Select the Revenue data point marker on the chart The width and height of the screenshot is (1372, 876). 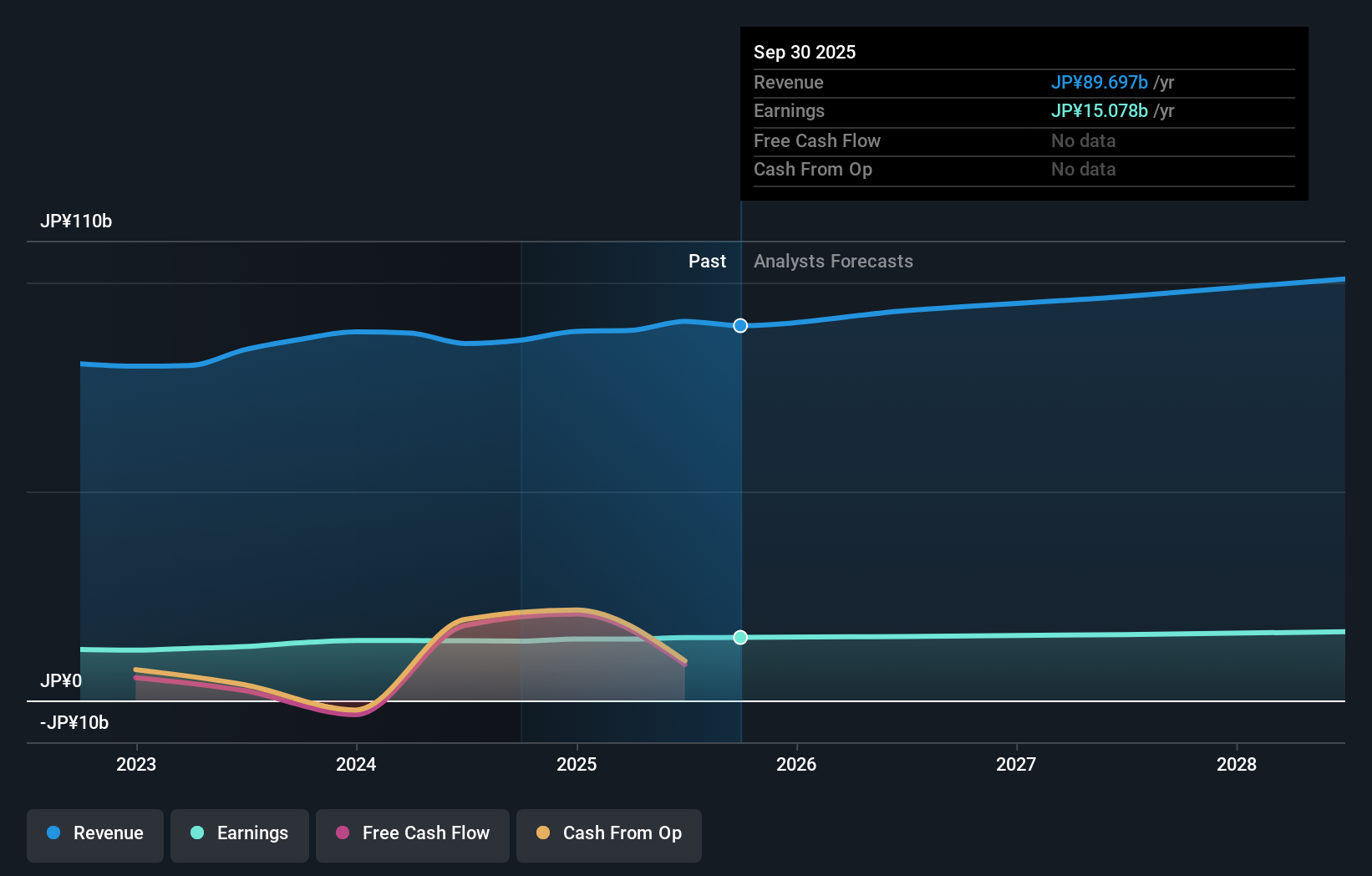740,326
